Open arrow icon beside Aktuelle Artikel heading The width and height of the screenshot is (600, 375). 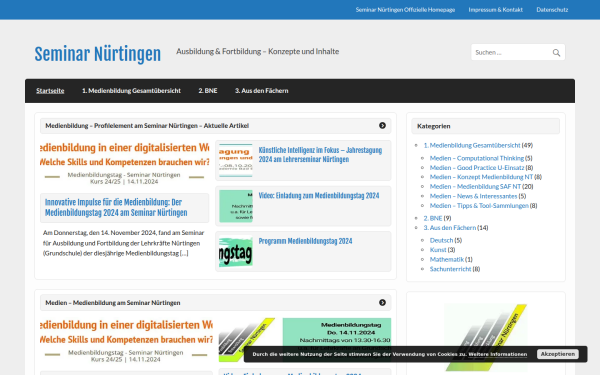[x=382, y=126]
